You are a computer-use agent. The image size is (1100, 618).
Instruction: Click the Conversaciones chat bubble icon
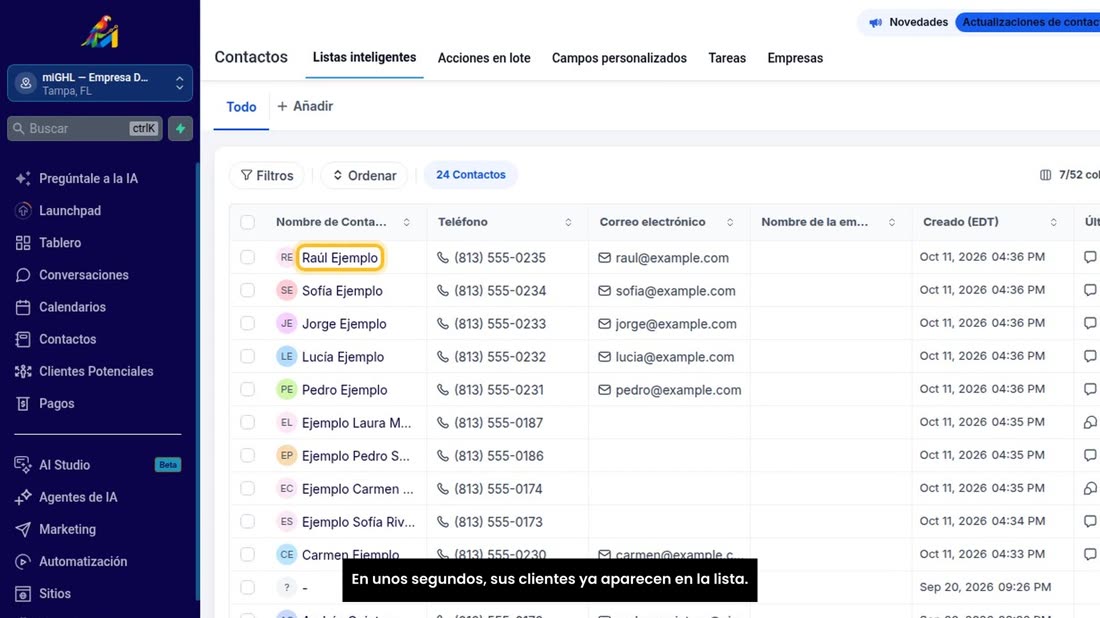[23, 275]
